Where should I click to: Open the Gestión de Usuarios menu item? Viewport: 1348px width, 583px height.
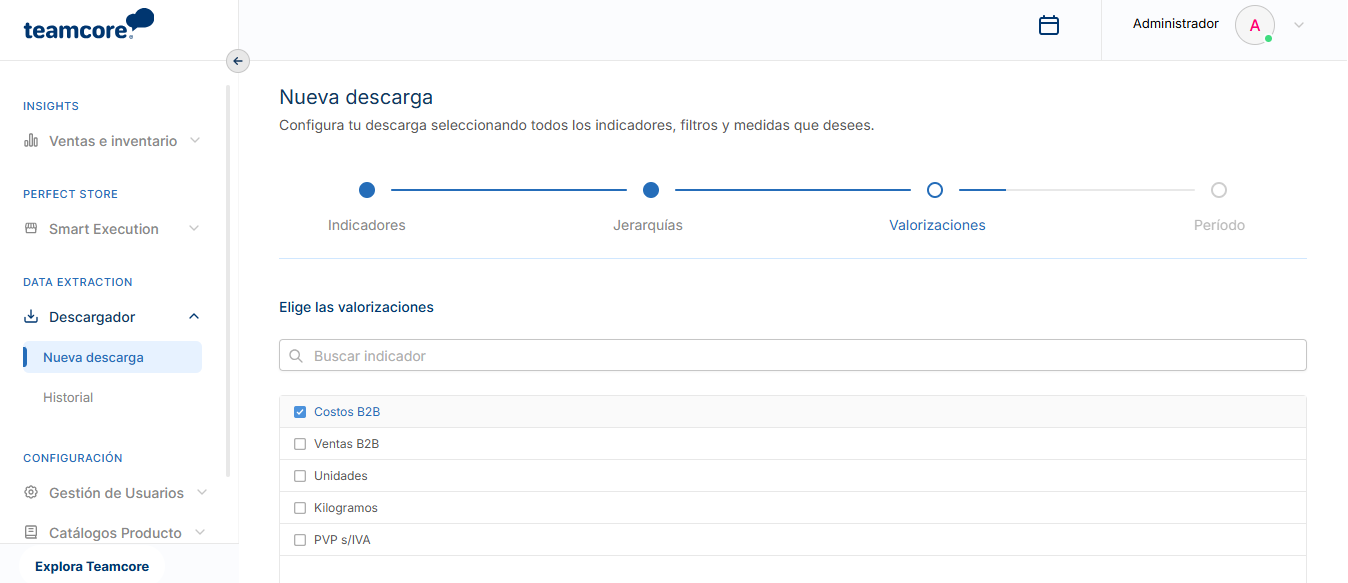pyautogui.click(x=116, y=493)
